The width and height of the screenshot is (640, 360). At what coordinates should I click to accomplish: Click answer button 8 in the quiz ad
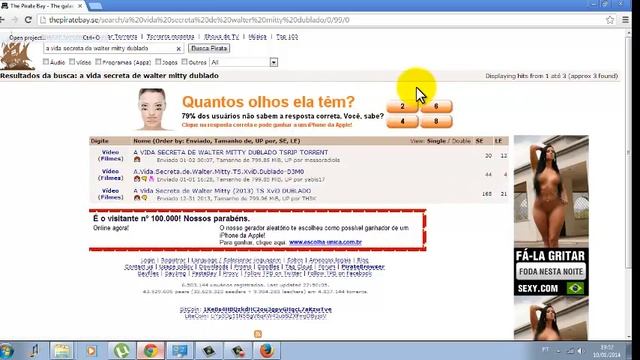436,121
